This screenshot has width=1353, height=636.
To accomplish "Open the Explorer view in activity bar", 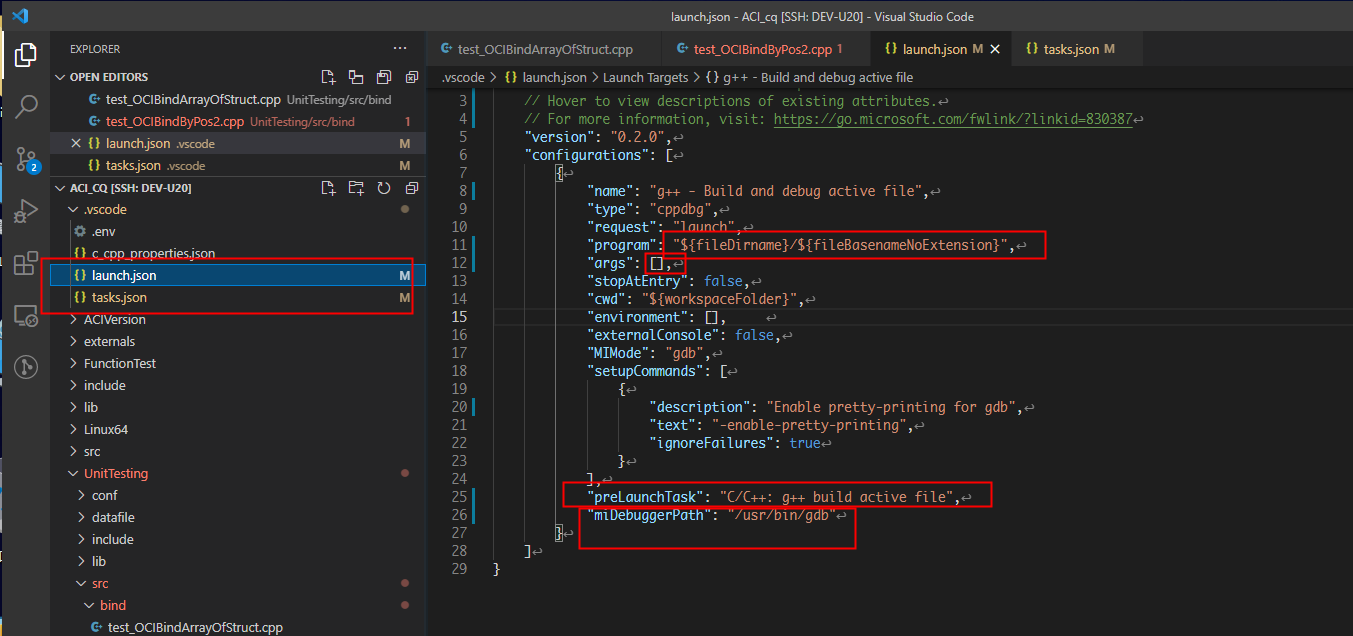I will [x=25, y=55].
